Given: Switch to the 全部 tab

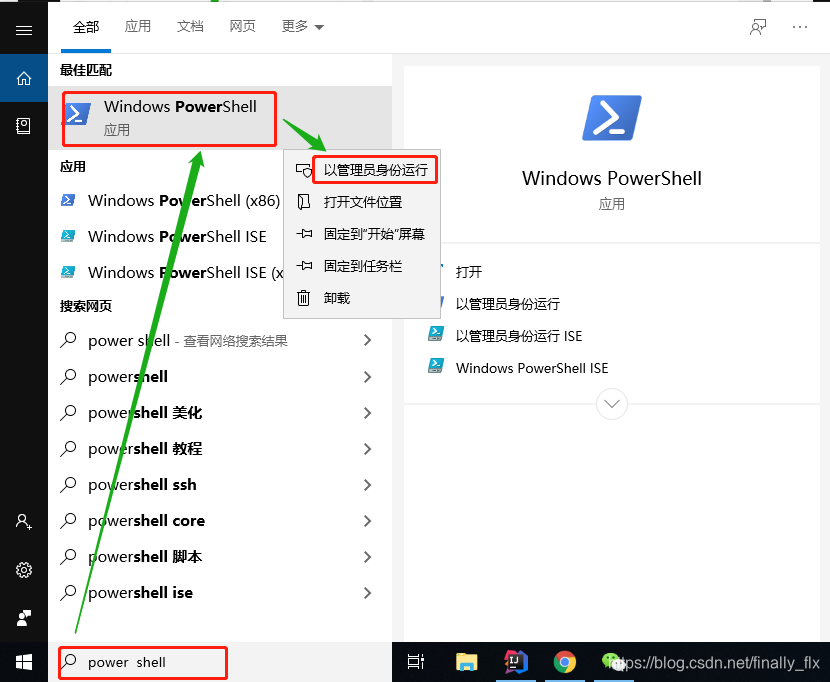Looking at the screenshot, I should [86, 27].
